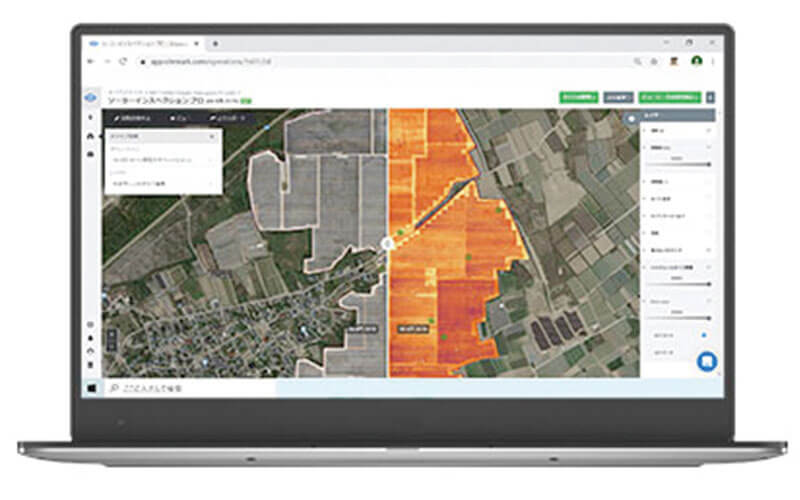Screen dimensions: 800x500
Task: Open new browser tab with plus icon
Action: (216, 44)
